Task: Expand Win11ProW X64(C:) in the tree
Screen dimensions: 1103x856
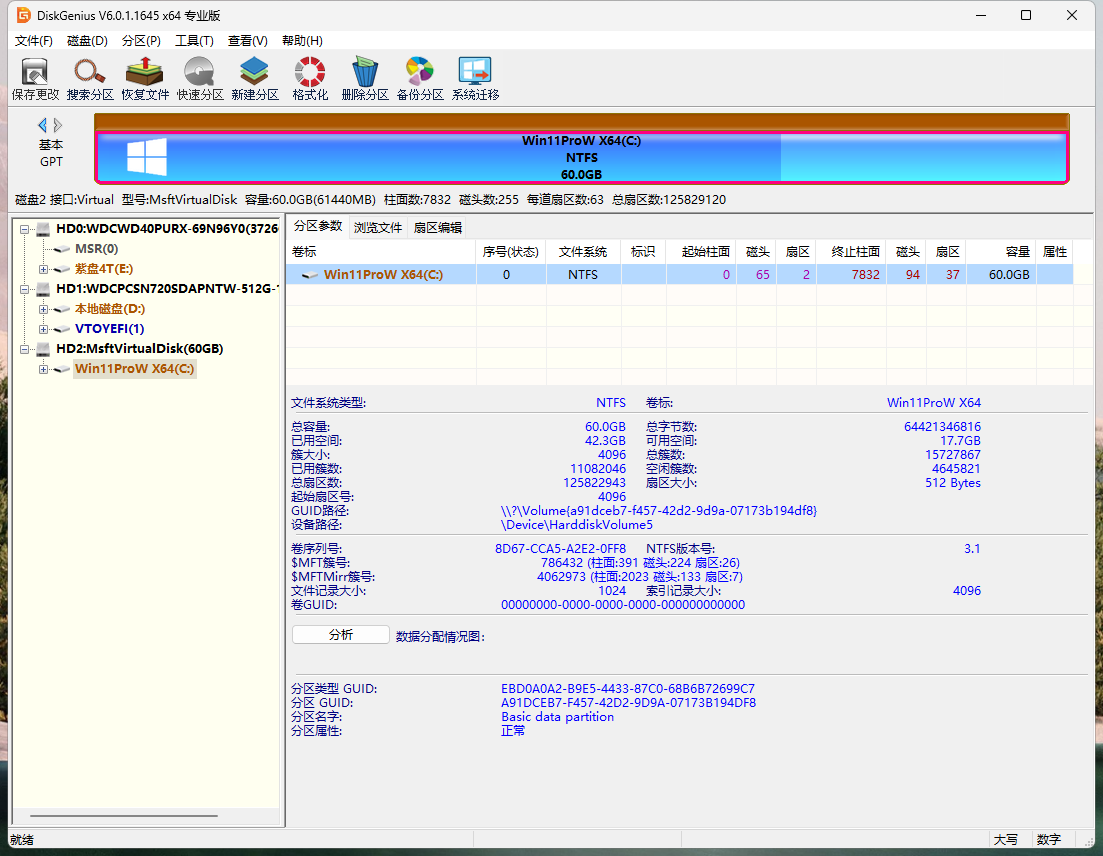Action: point(44,369)
